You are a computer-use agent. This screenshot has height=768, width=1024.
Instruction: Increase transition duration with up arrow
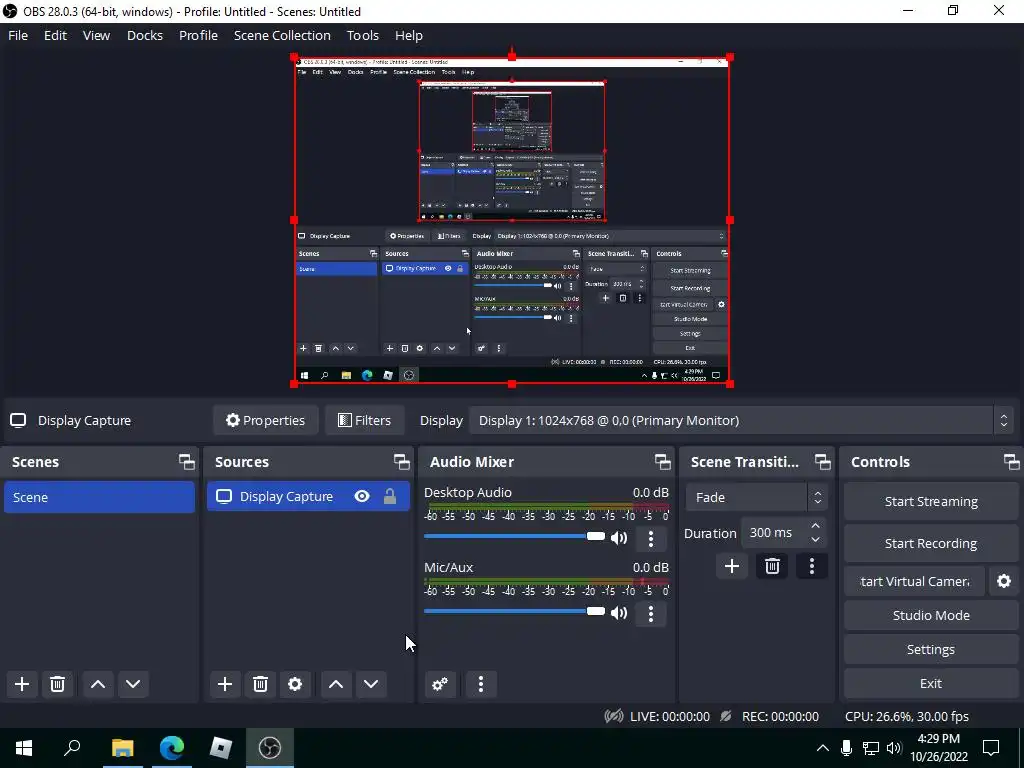(x=816, y=526)
